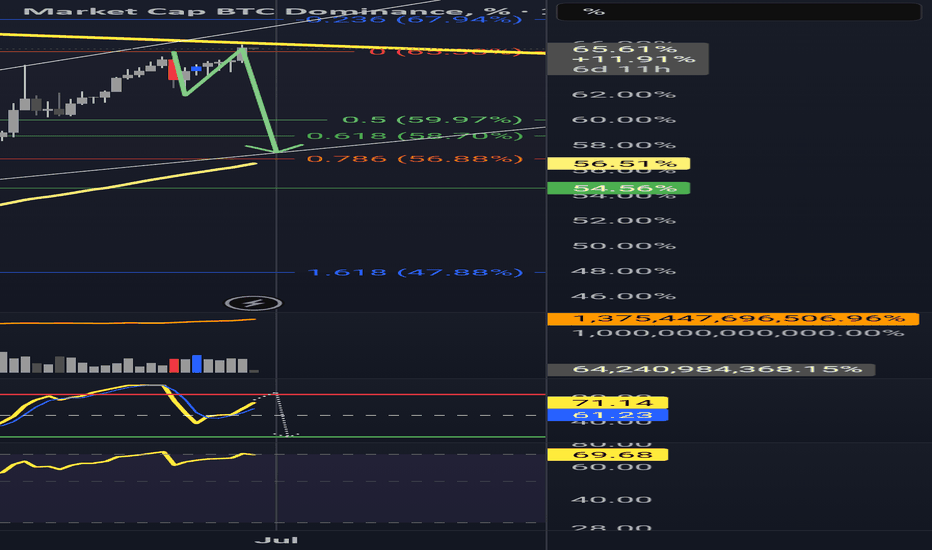Click the 1.618 (47.88%) Fibonacci level label
This screenshot has height=550, width=932.
click(415, 272)
